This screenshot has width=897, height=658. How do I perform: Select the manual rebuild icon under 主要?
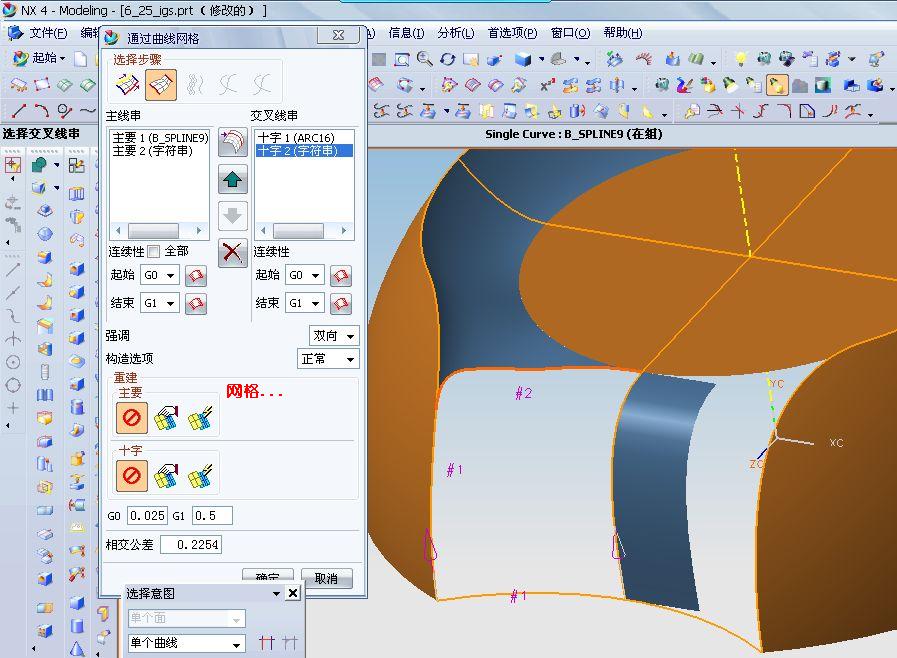[166, 418]
